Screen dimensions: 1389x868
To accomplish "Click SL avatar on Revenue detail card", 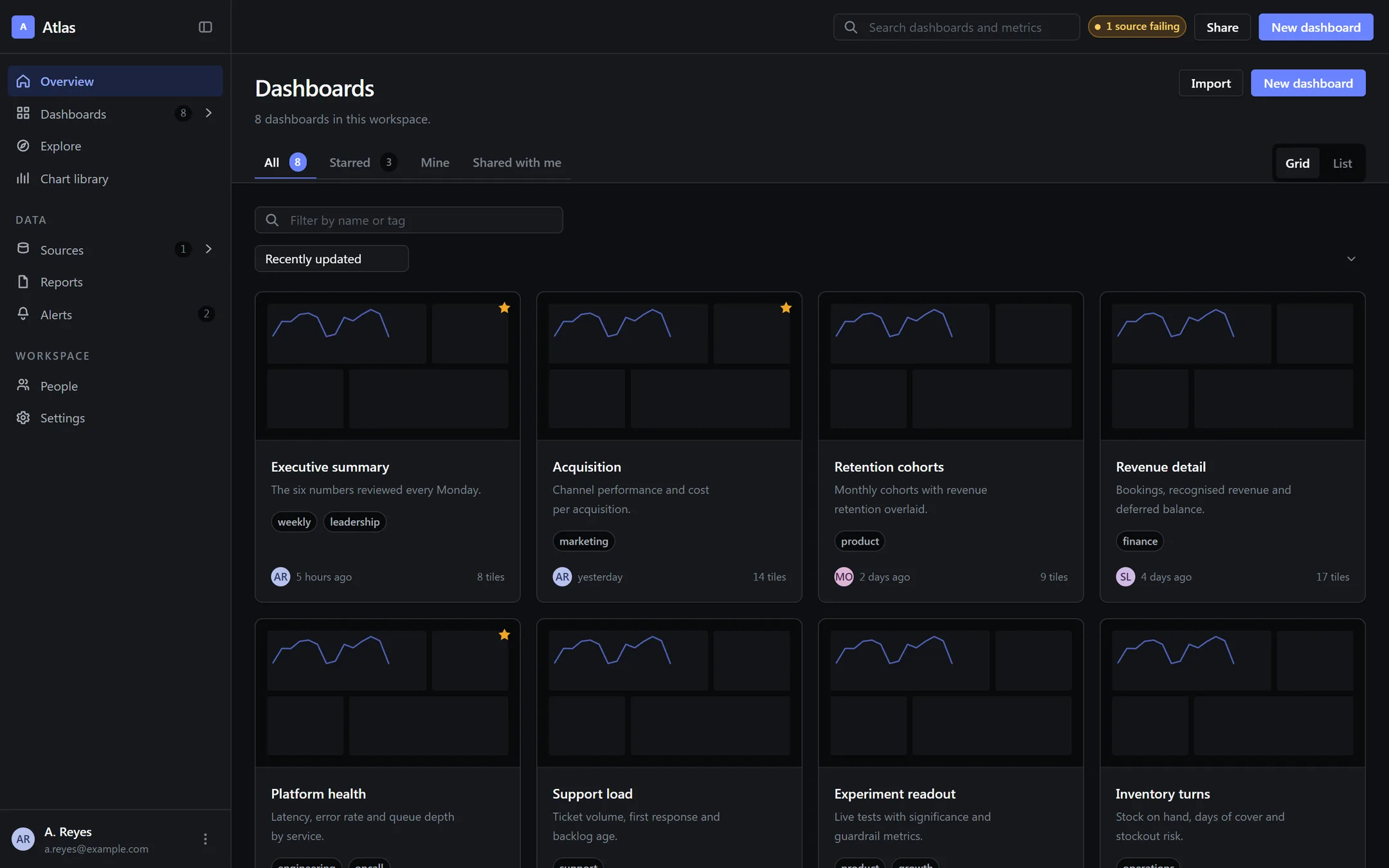I will [1125, 577].
